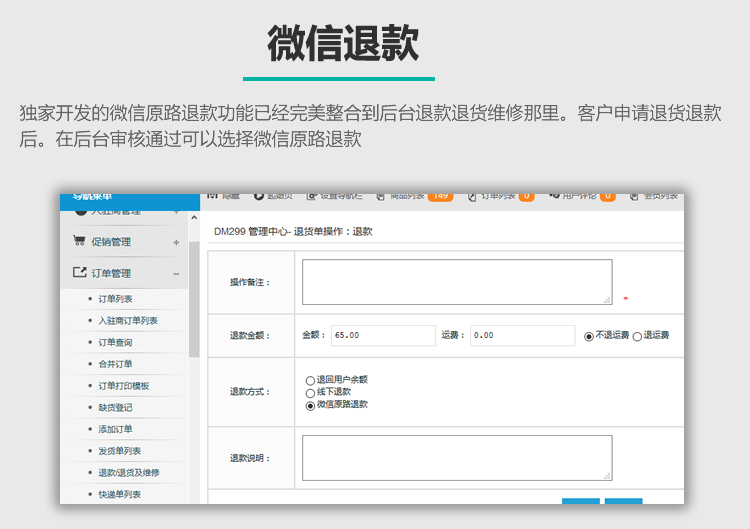
Task: Click the breadcrumb text 退货单操作：退款
Action: point(333,231)
